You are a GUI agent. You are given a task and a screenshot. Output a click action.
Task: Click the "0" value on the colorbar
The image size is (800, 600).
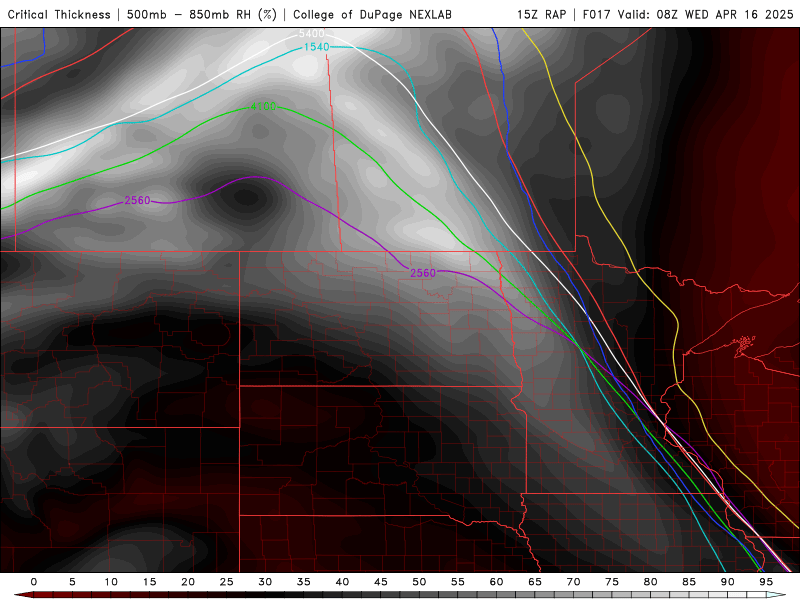[x=34, y=582]
